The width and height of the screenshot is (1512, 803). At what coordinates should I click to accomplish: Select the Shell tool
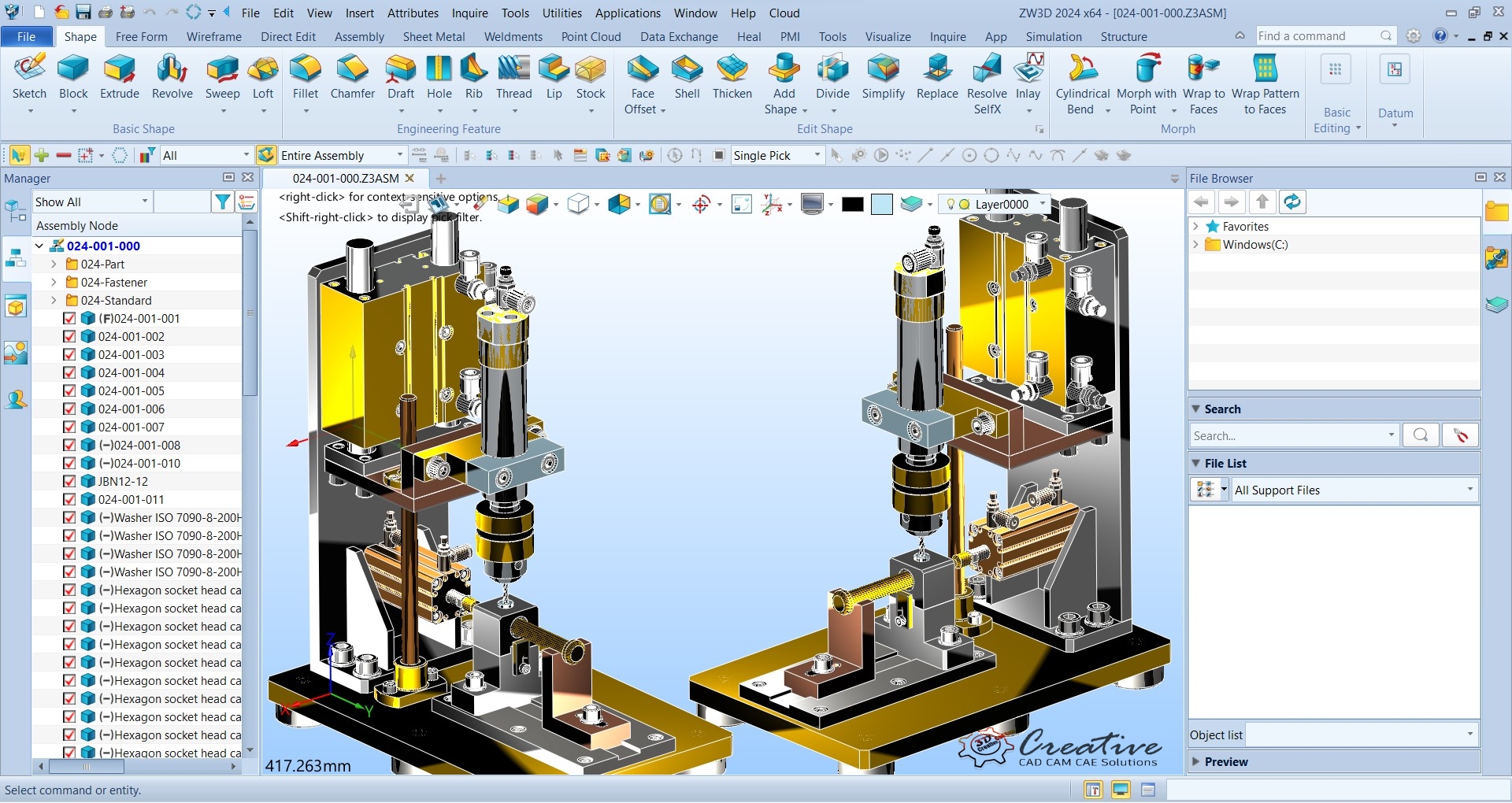click(x=687, y=77)
